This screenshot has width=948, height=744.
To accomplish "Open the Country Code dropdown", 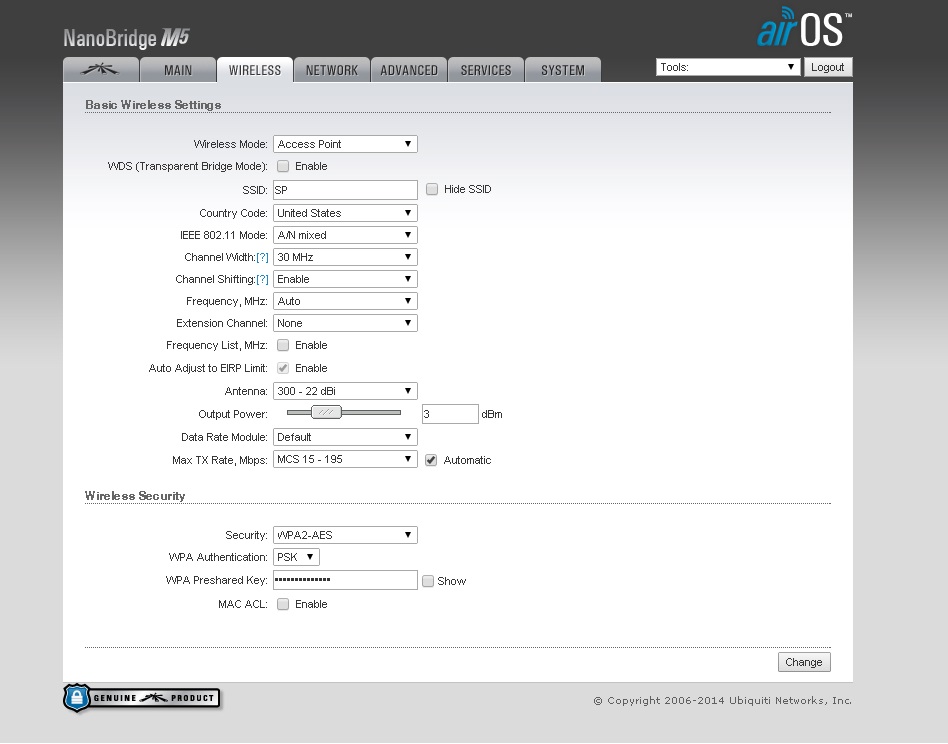I will click(x=345, y=213).
